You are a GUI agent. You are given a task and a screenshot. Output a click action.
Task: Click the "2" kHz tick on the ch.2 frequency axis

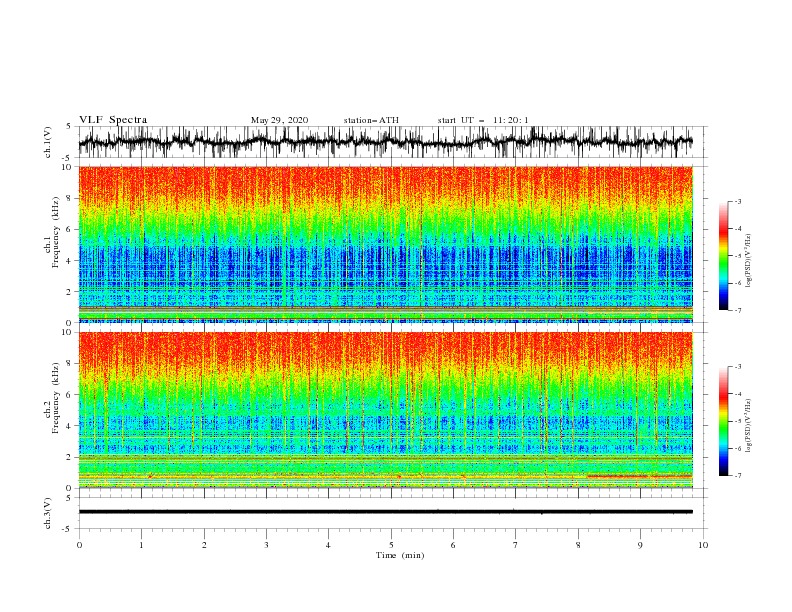click(x=70, y=457)
